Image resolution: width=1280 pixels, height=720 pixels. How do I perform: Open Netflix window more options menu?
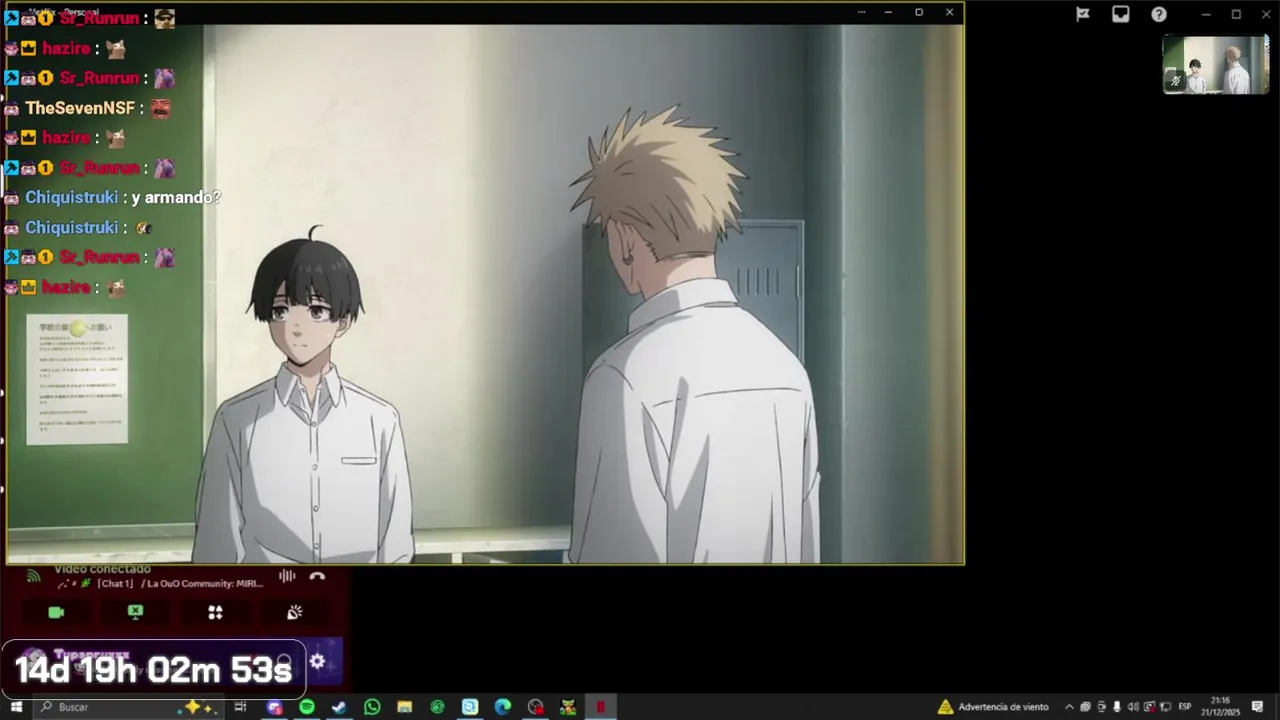(x=862, y=12)
